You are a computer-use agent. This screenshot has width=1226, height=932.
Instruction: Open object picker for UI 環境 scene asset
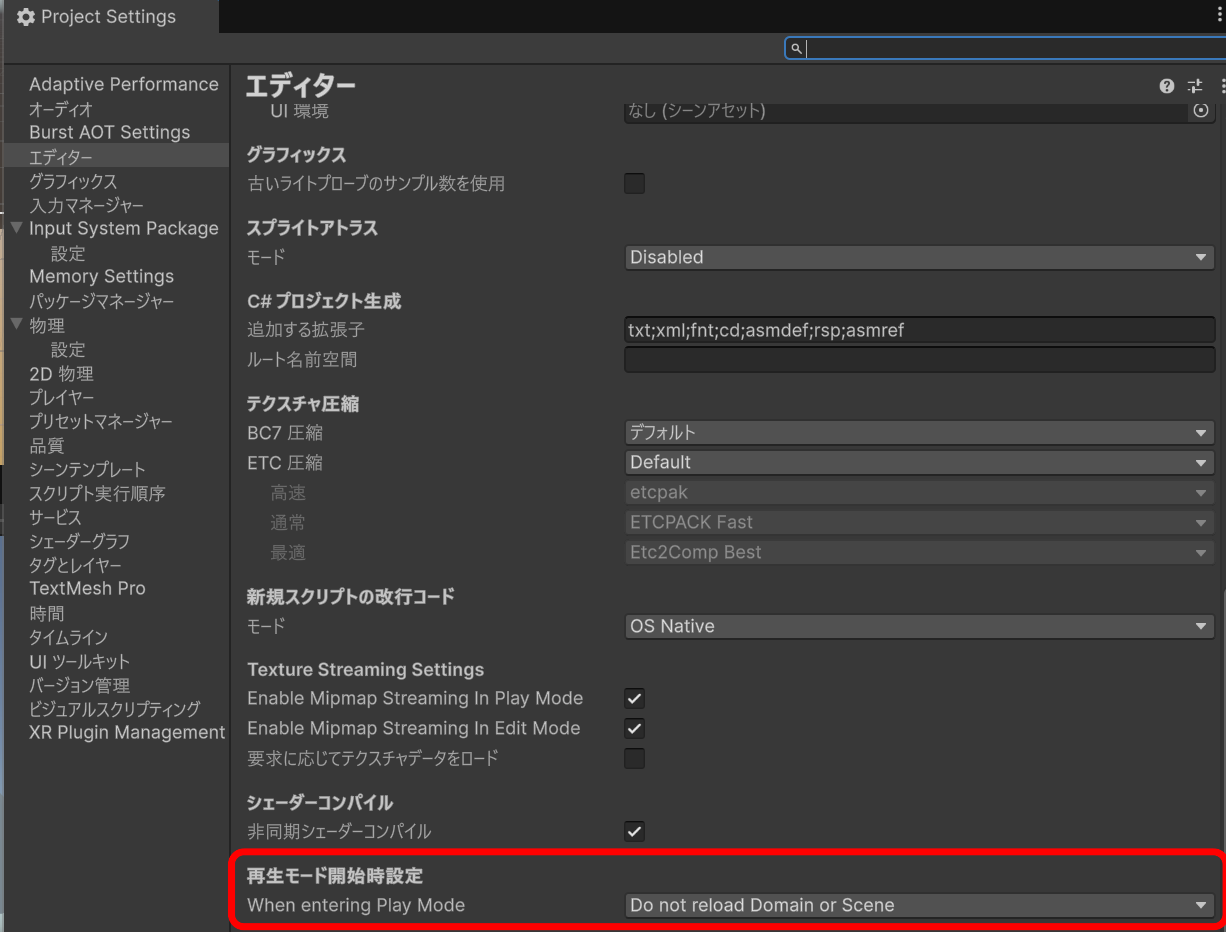click(1202, 112)
